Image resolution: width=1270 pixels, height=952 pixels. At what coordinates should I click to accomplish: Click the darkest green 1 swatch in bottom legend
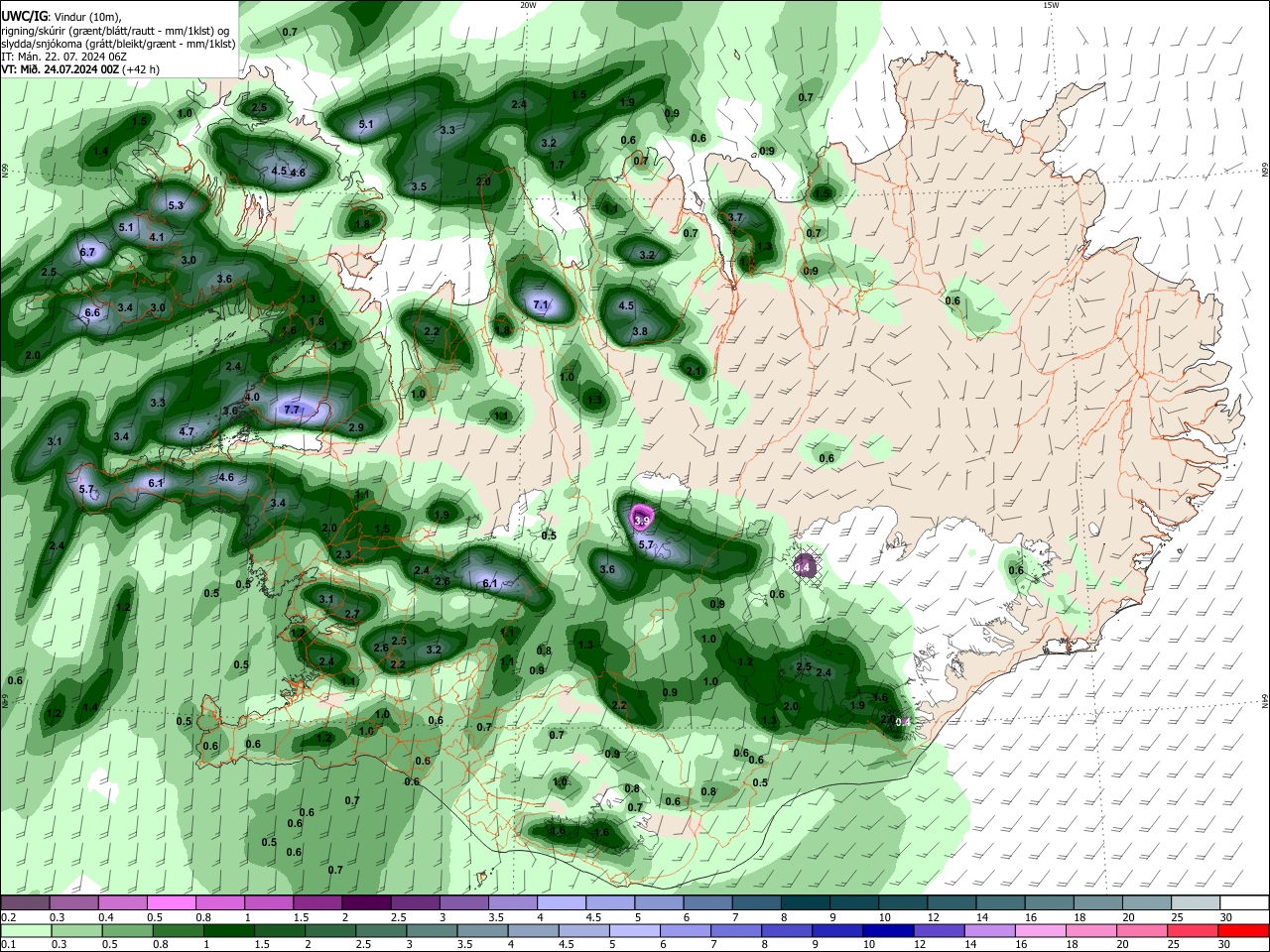[x=228, y=930]
